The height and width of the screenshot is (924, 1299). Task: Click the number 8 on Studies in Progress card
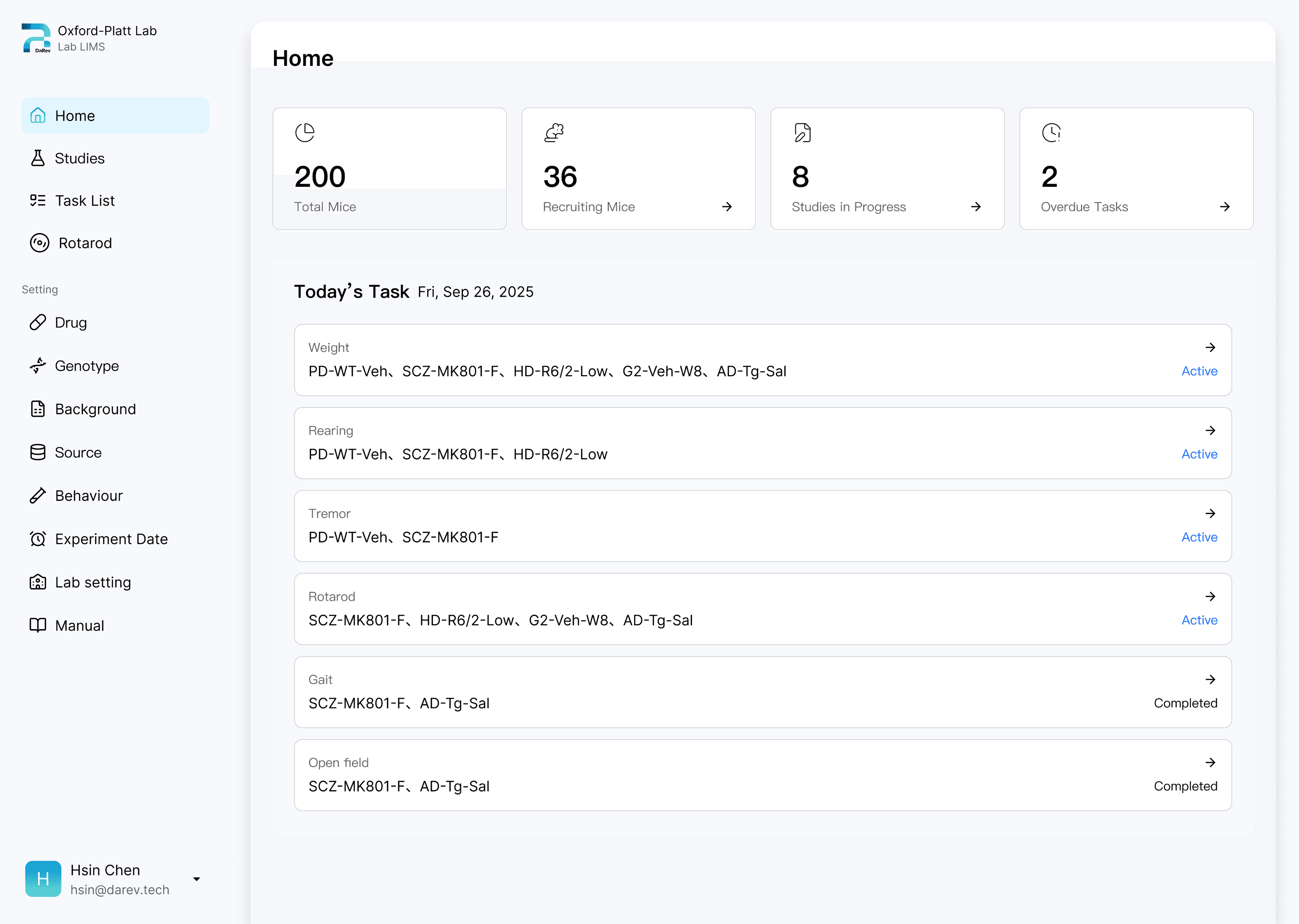(x=800, y=177)
